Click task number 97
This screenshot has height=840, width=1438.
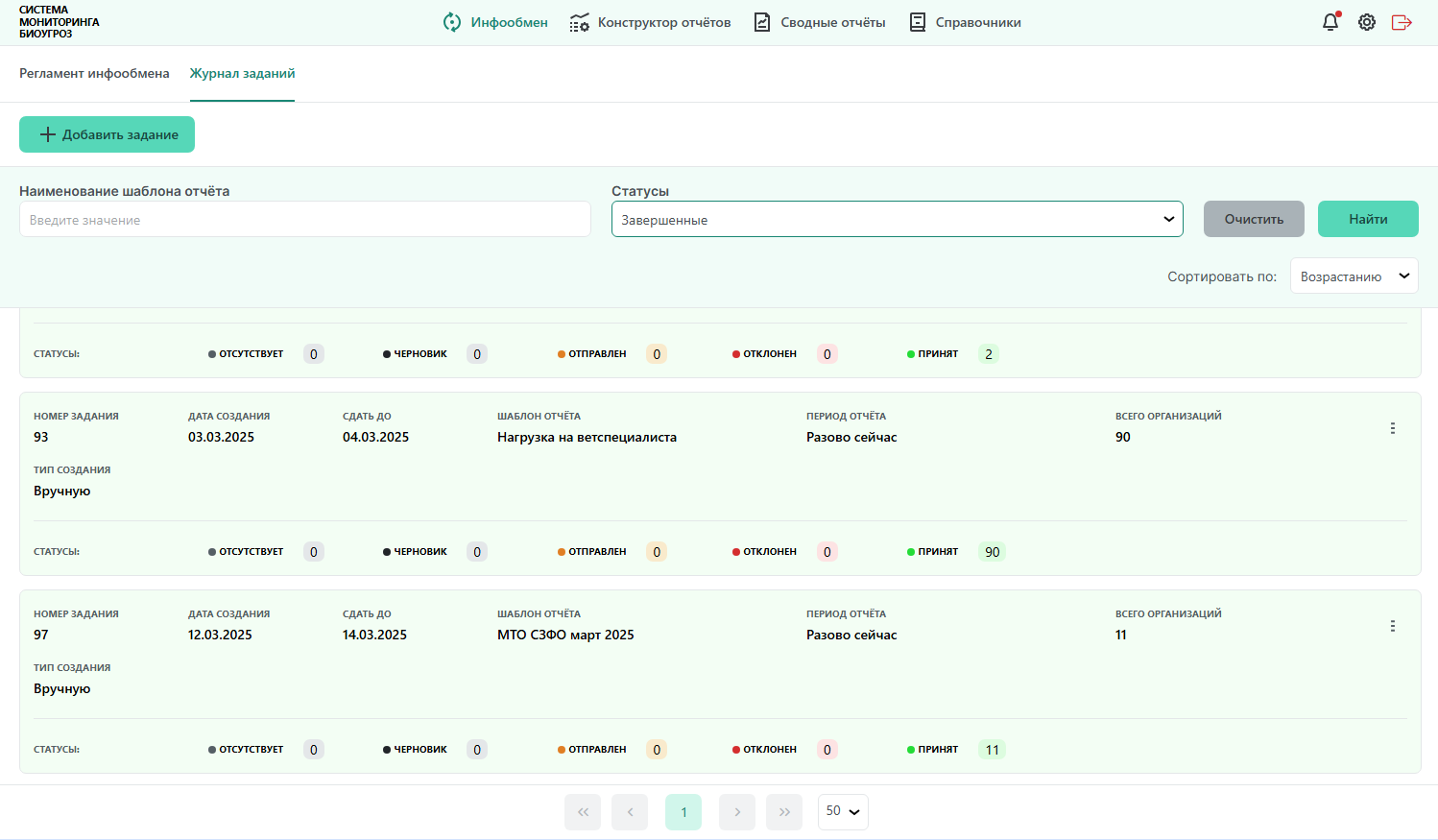[41, 636]
